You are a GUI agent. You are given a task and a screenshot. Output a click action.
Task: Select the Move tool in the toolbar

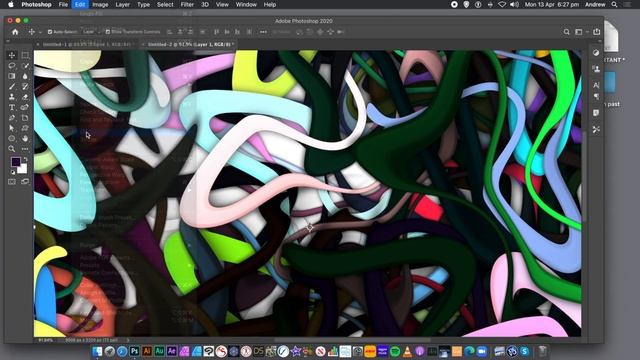coord(12,55)
